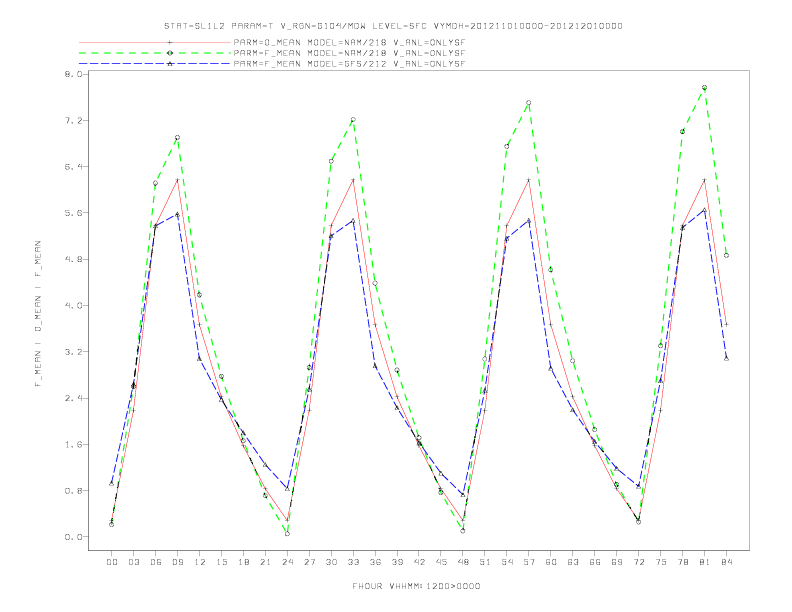The width and height of the screenshot is (792, 612).
Task: Click the F_MEAN | O_MEAN | F_MEAN vertical axis title
Action: point(38,314)
